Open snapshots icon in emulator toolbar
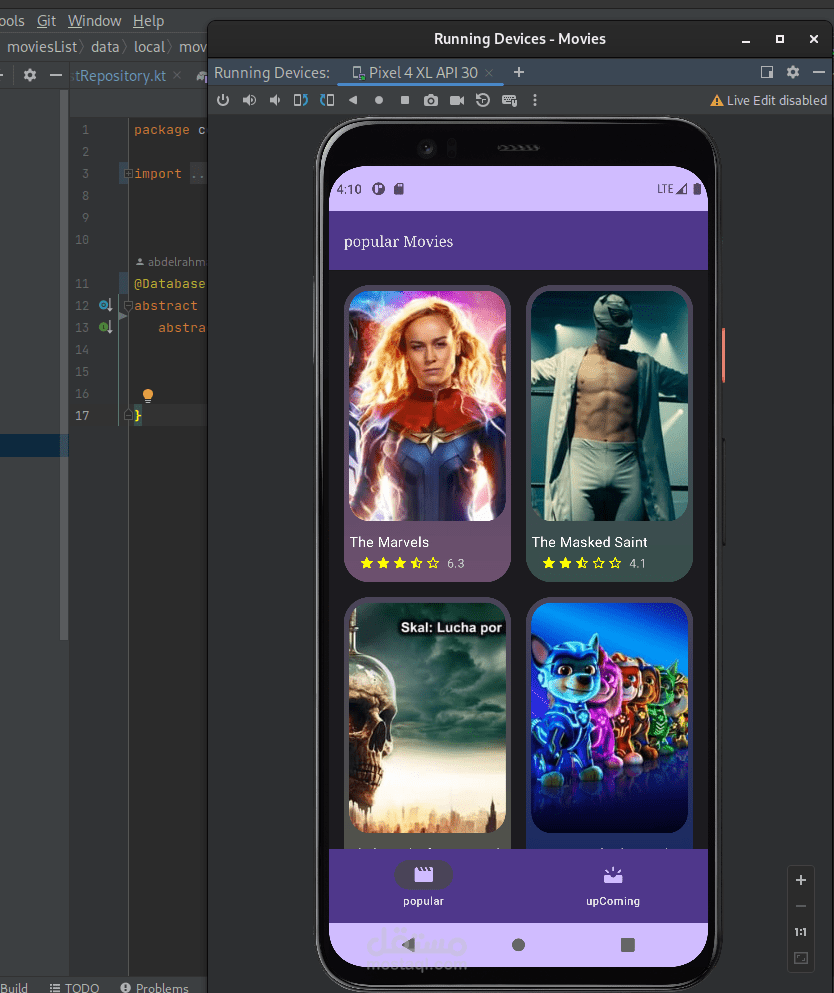The height and width of the screenshot is (993, 834). pos(483,100)
